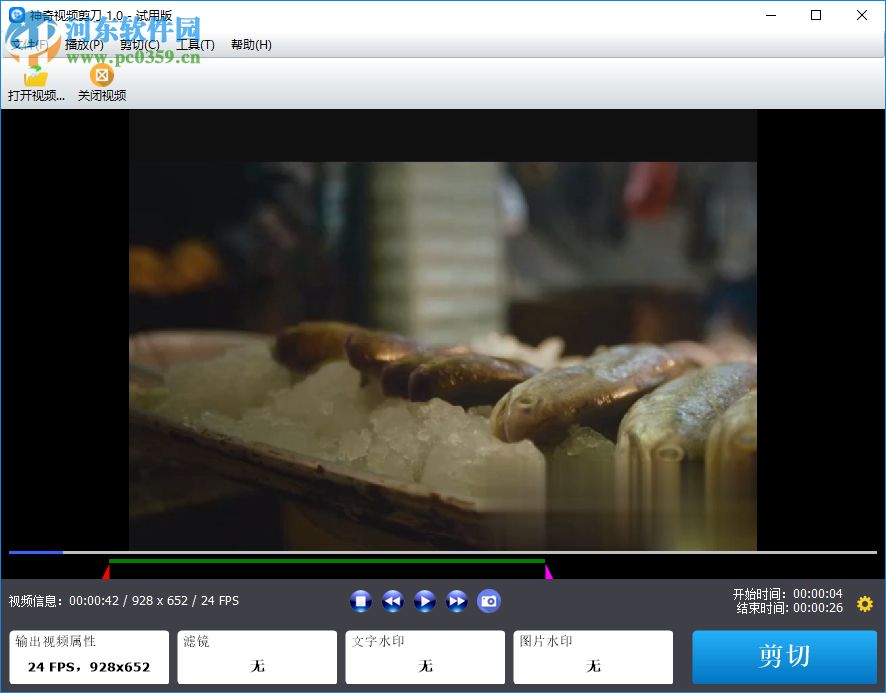
Task: Open time settings gear icon
Action: click(865, 604)
